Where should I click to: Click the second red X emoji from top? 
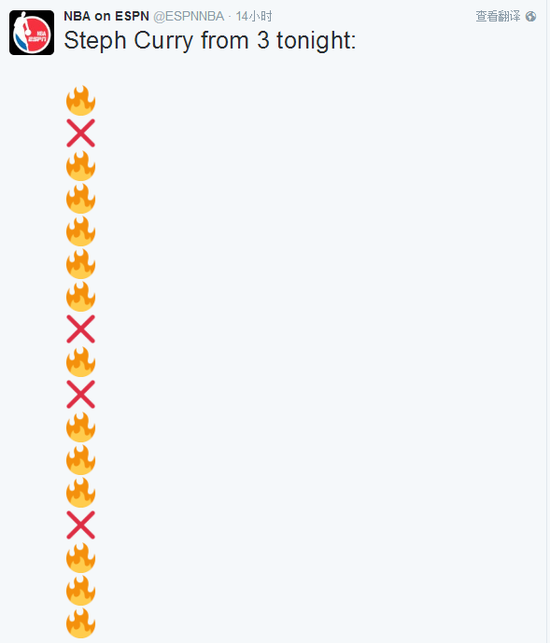(x=81, y=329)
